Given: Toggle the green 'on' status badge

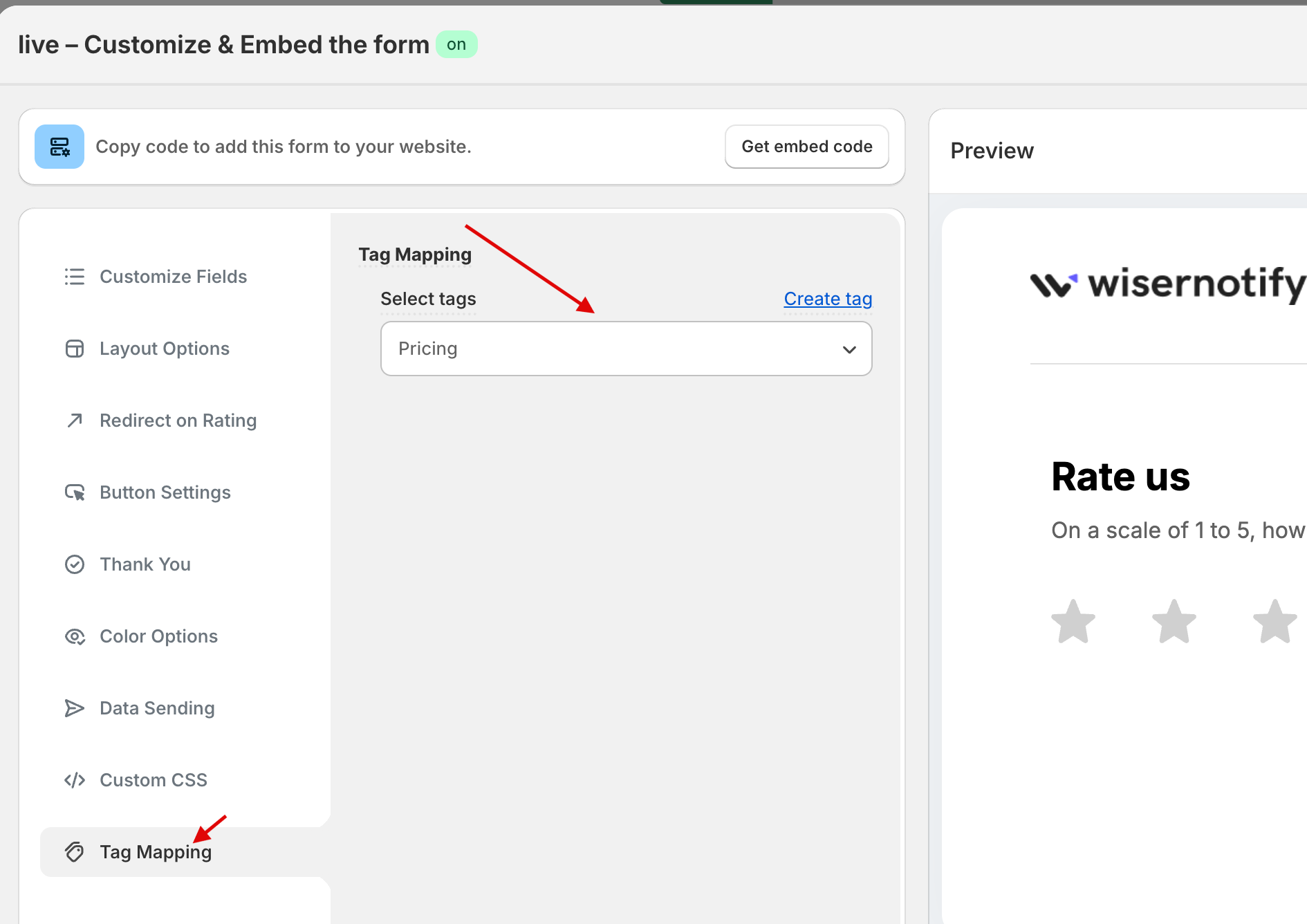Looking at the screenshot, I should pos(456,45).
